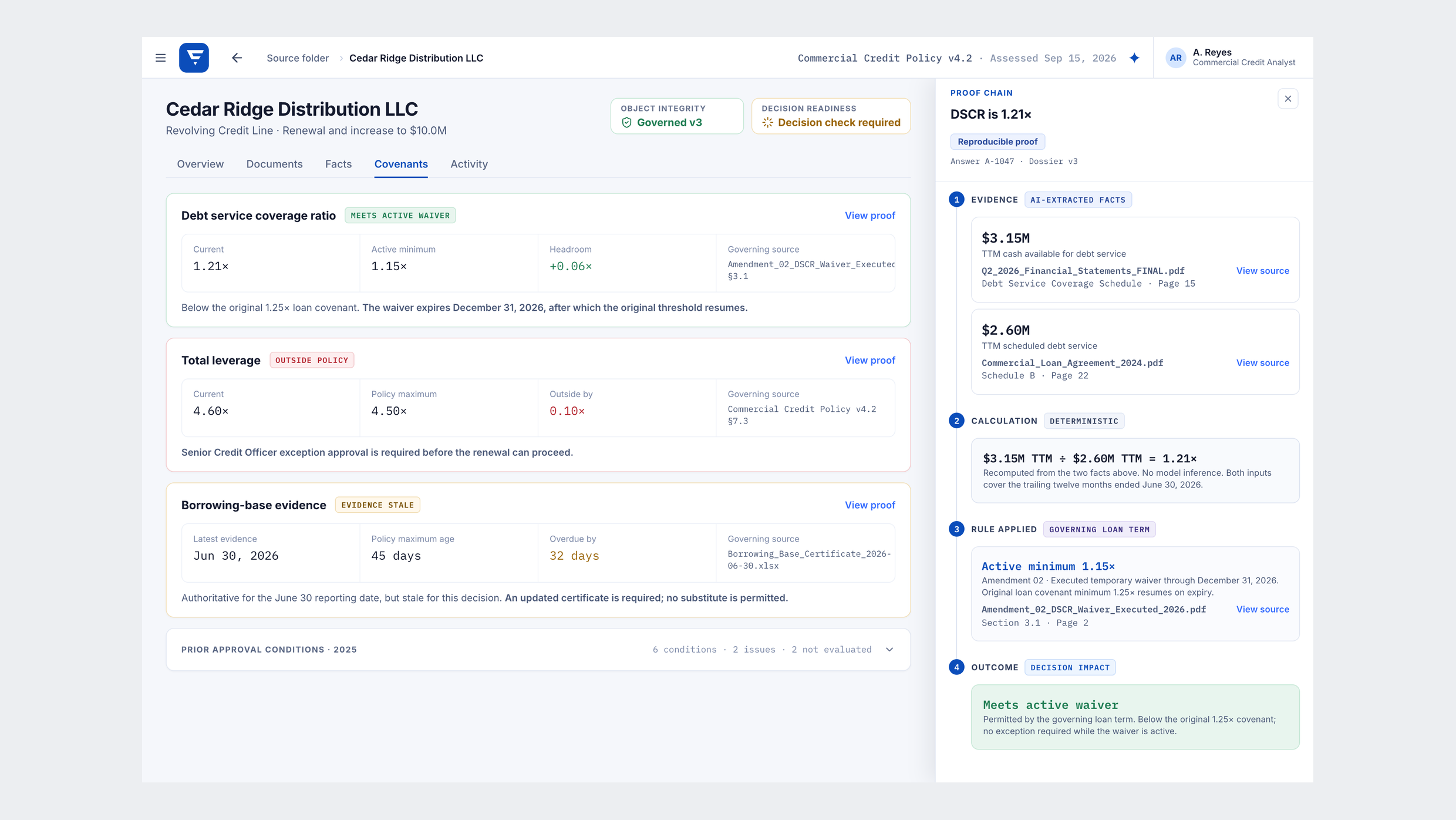Image resolution: width=1456 pixels, height=820 pixels.
Task: Click the DETERMINISTIC tag
Action: pos(1084,421)
